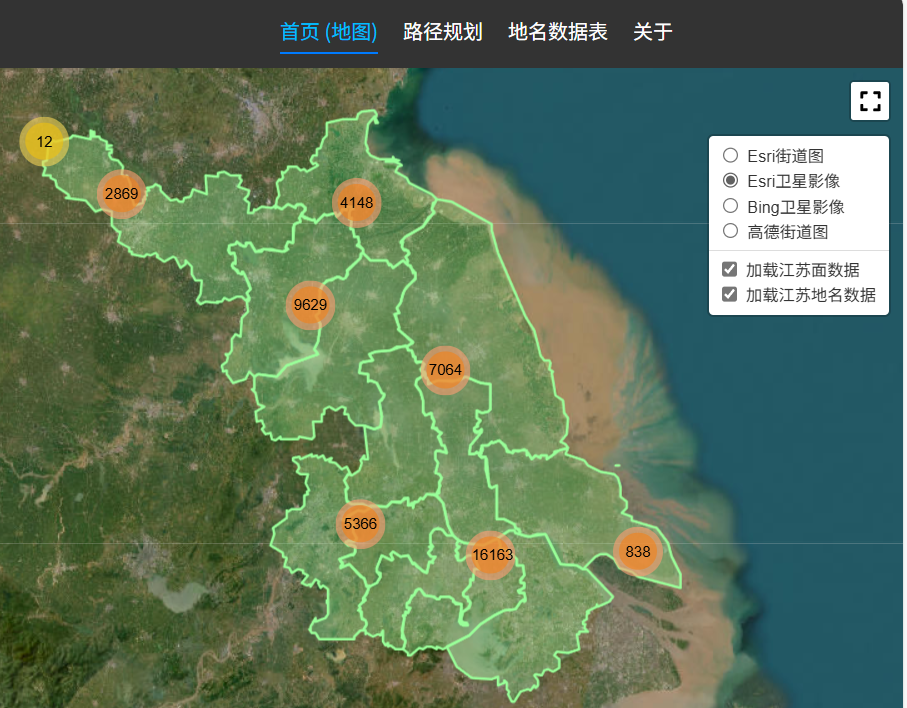Click the orange cluster marker labeled 5366
Image resolution: width=907 pixels, height=708 pixels.
coord(360,523)
